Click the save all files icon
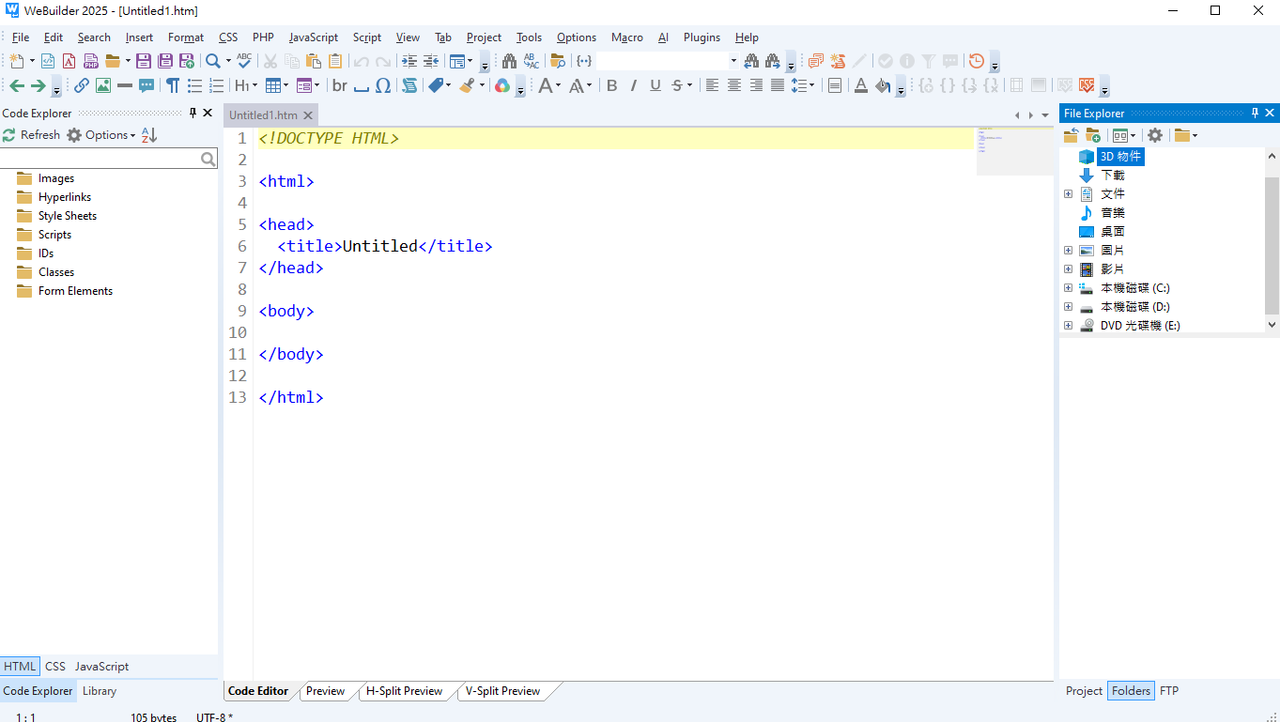 tap(164, 61)
